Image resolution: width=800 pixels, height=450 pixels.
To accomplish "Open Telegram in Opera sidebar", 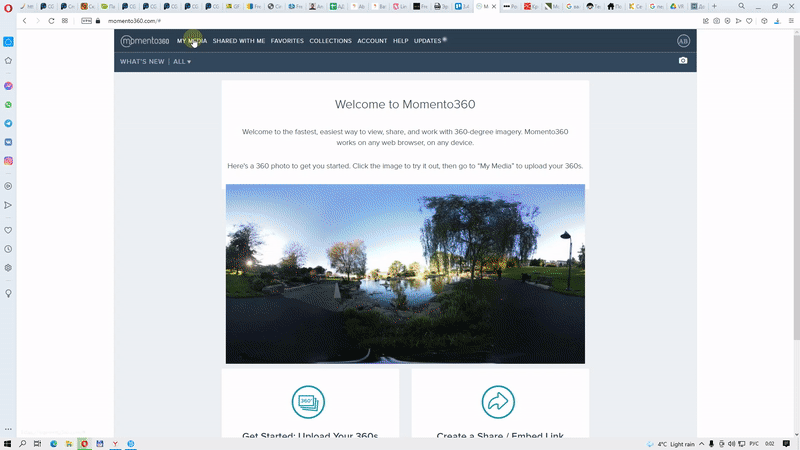I will tap(8, 123).
